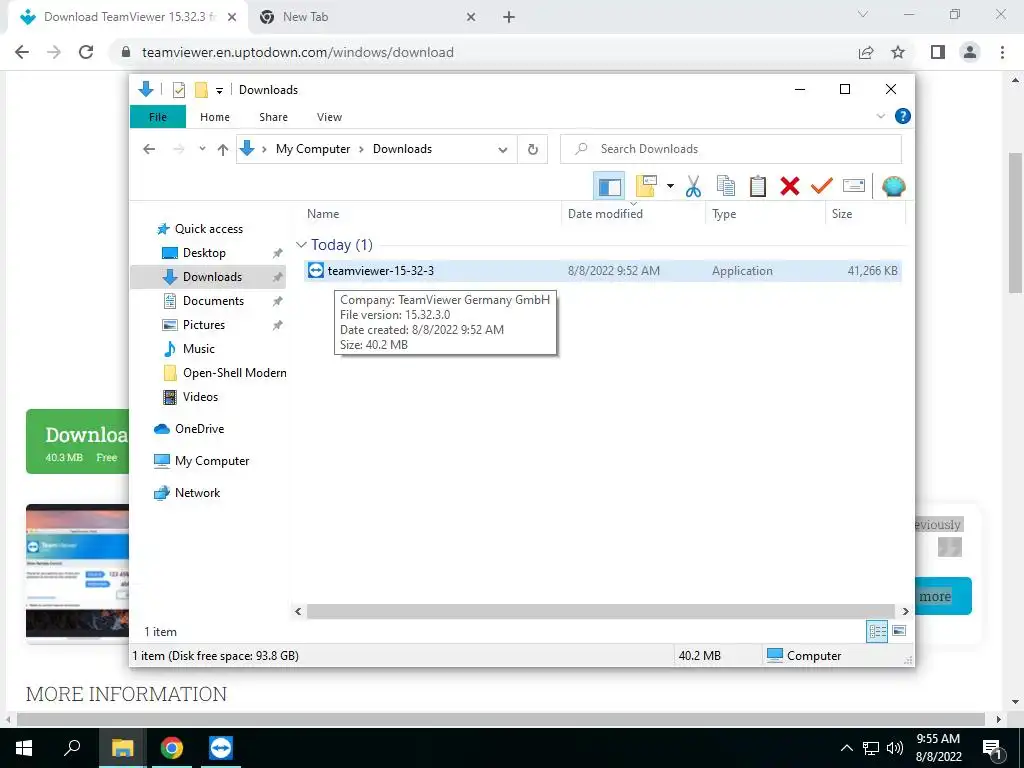Open TeamViewer from the taskbar
The height and width of the screenshot is (768, 1024).
click(221, 748)
